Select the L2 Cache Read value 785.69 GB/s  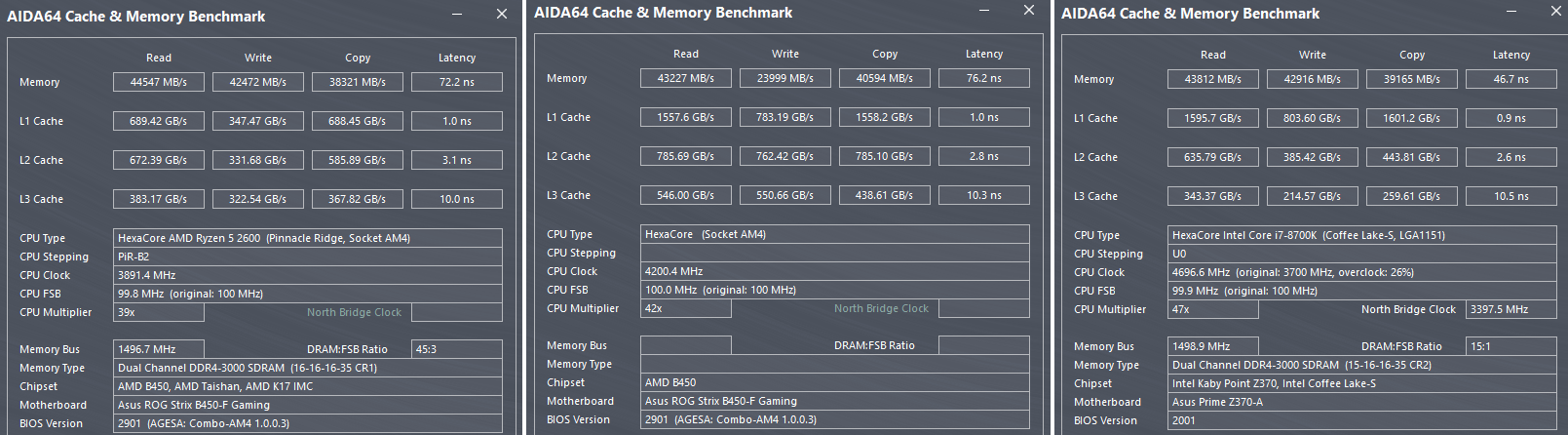(686, 156)
